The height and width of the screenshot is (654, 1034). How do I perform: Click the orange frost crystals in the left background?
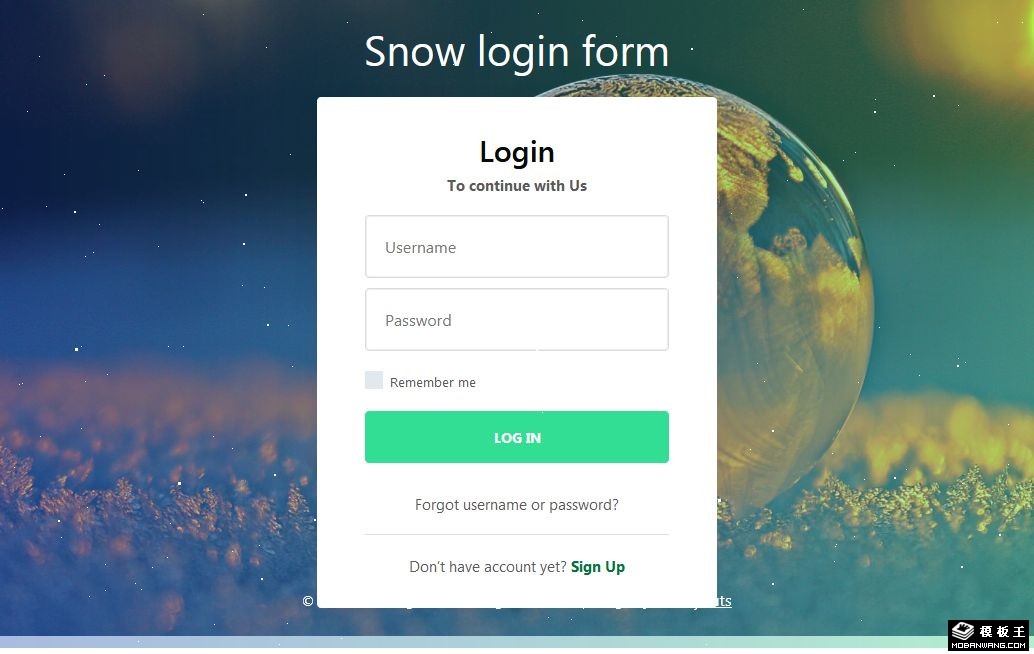click(x=152, y=488)
